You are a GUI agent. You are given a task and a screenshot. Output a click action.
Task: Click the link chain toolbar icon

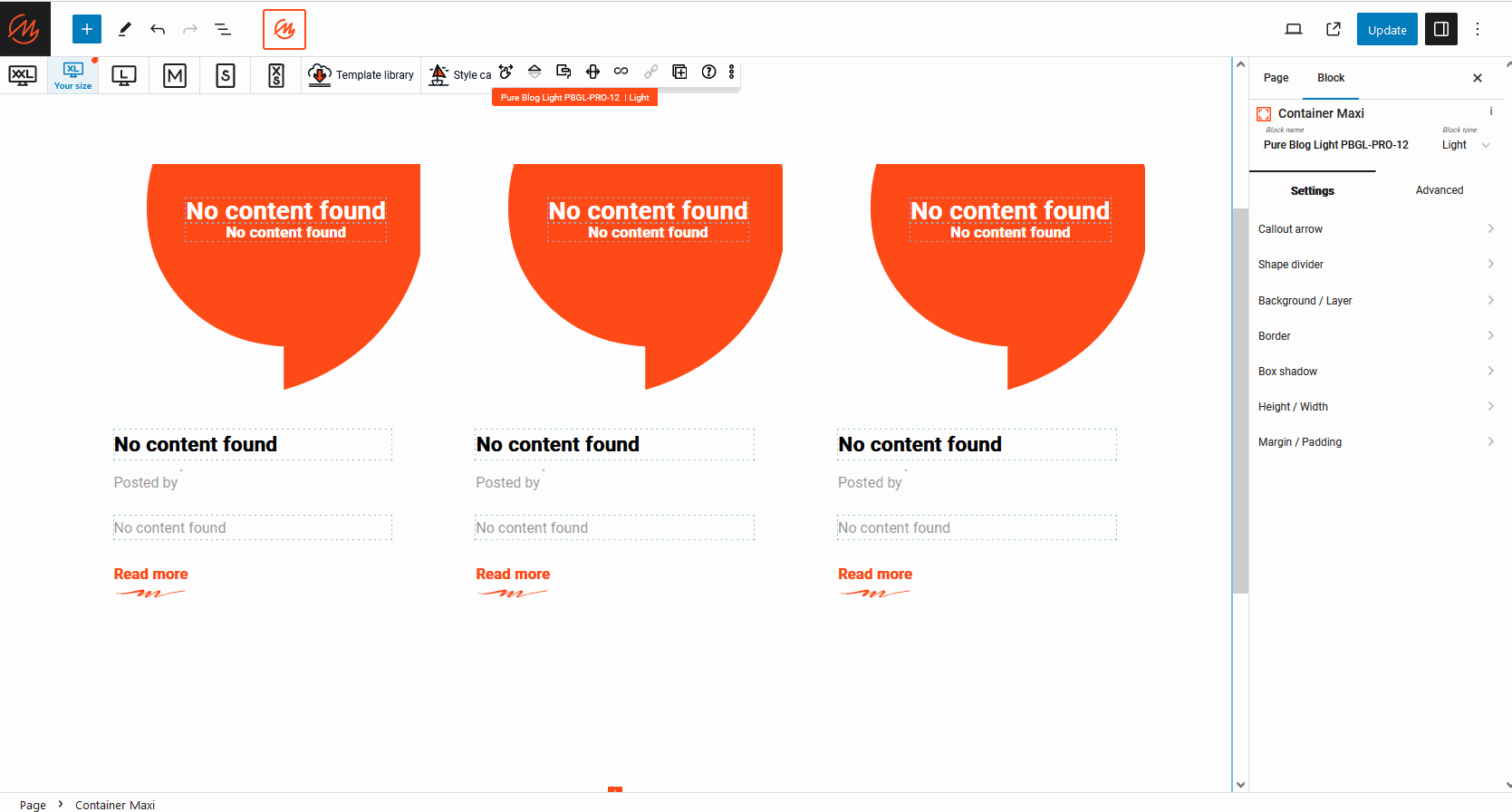point(650,72)
